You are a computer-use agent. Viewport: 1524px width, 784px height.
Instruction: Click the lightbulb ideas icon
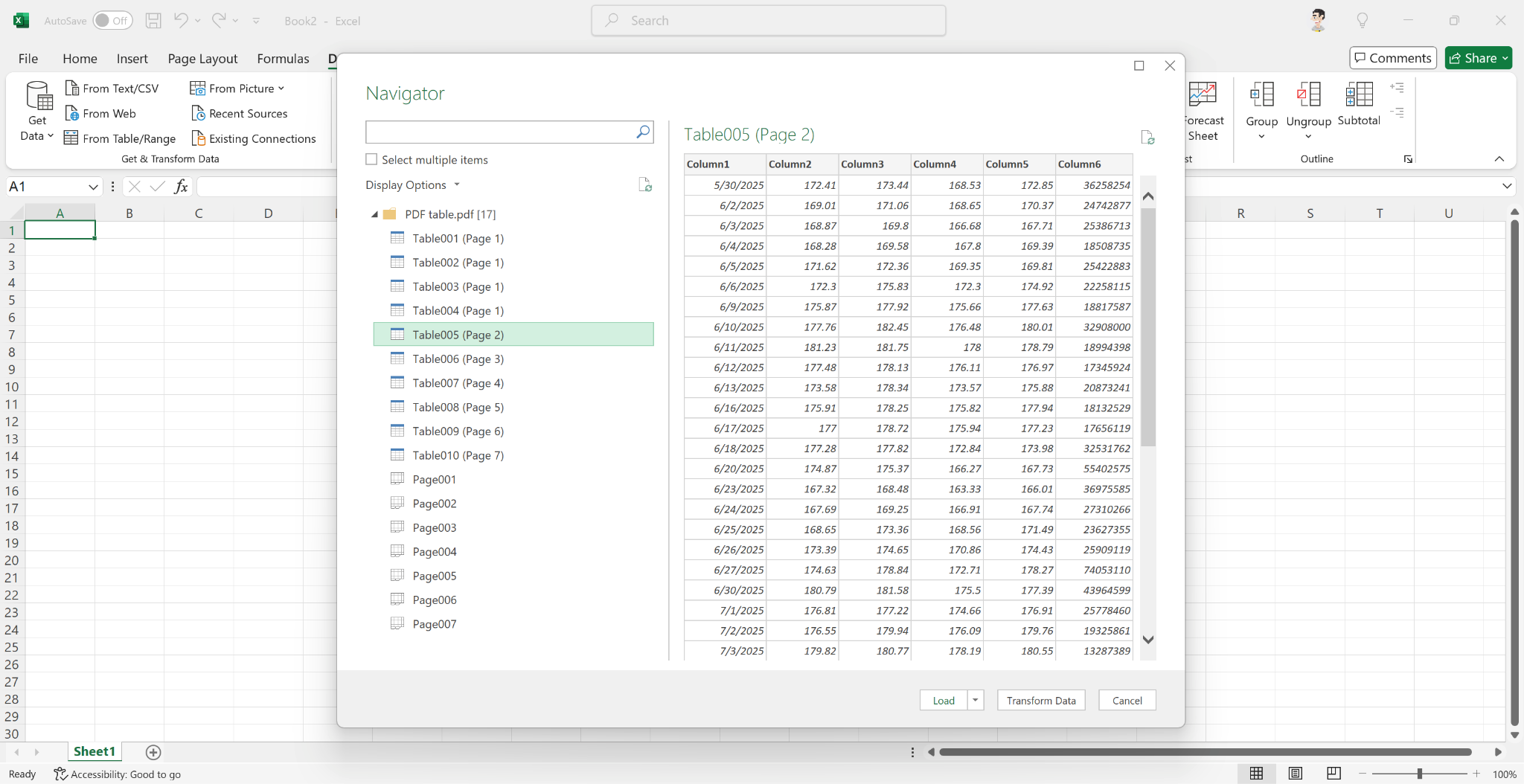point(1363,21)
